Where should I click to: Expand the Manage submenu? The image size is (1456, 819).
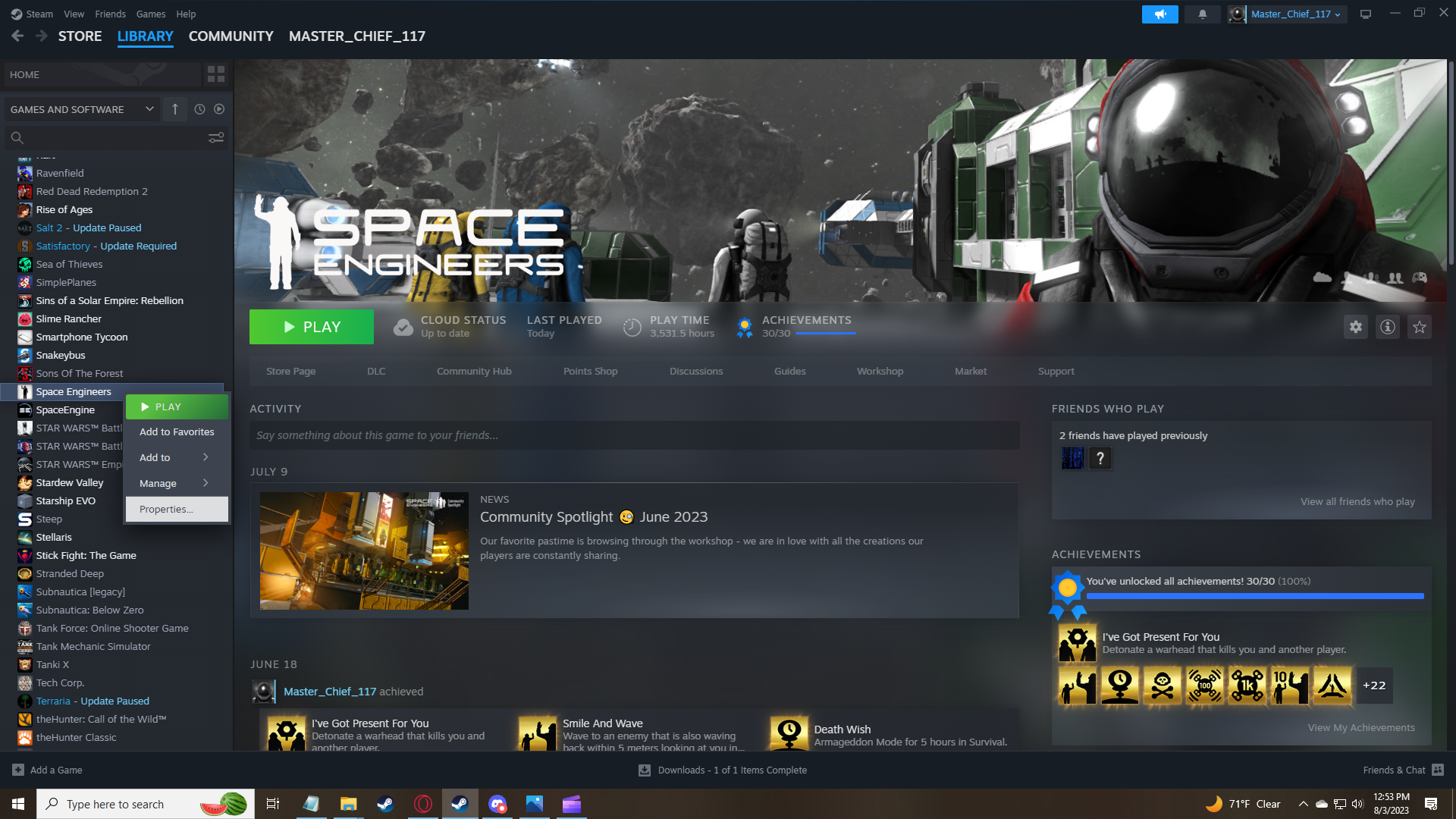pyautogui.click(x=176, y=483)
